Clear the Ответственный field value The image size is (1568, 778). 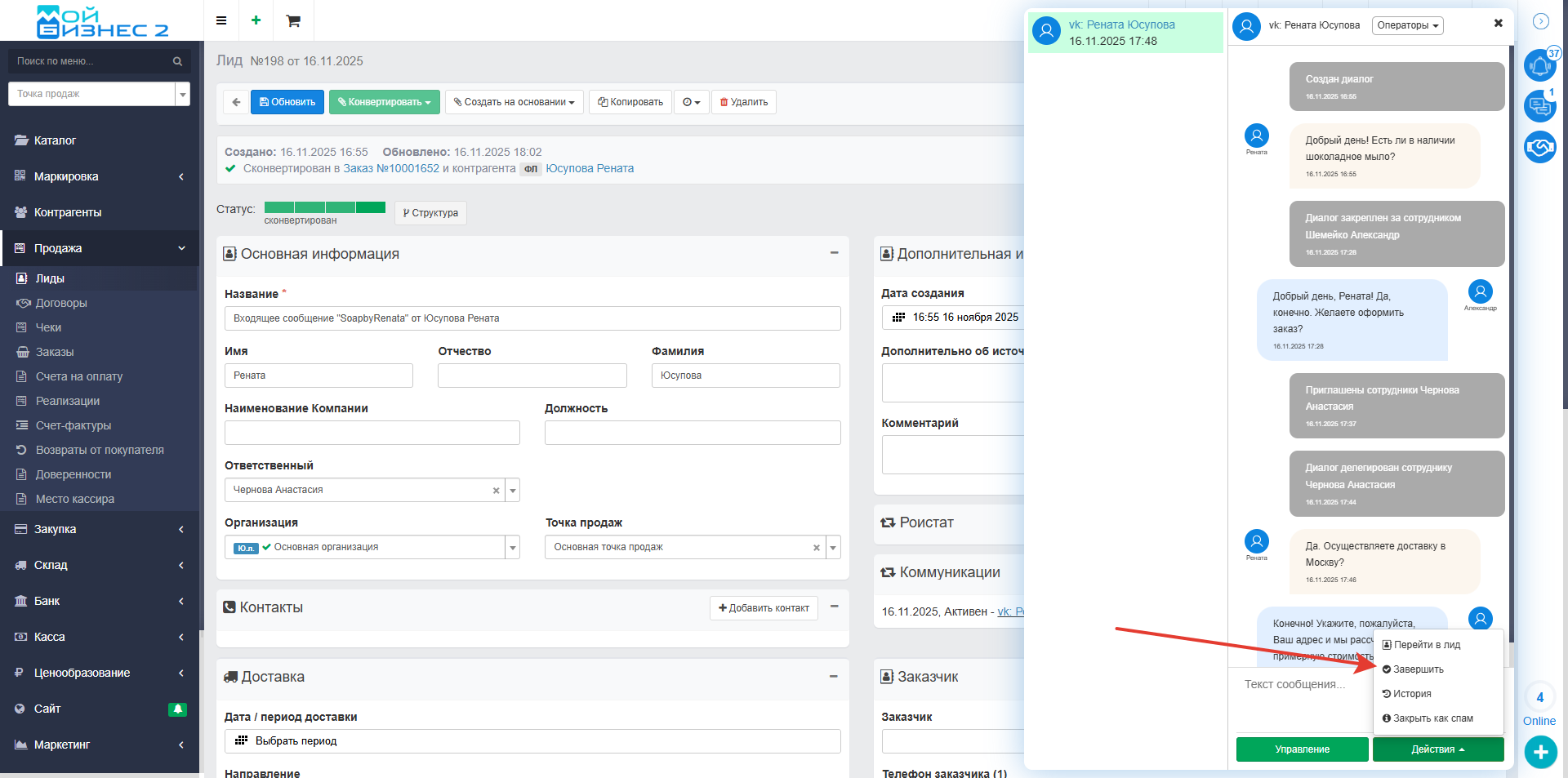point(496,491)
